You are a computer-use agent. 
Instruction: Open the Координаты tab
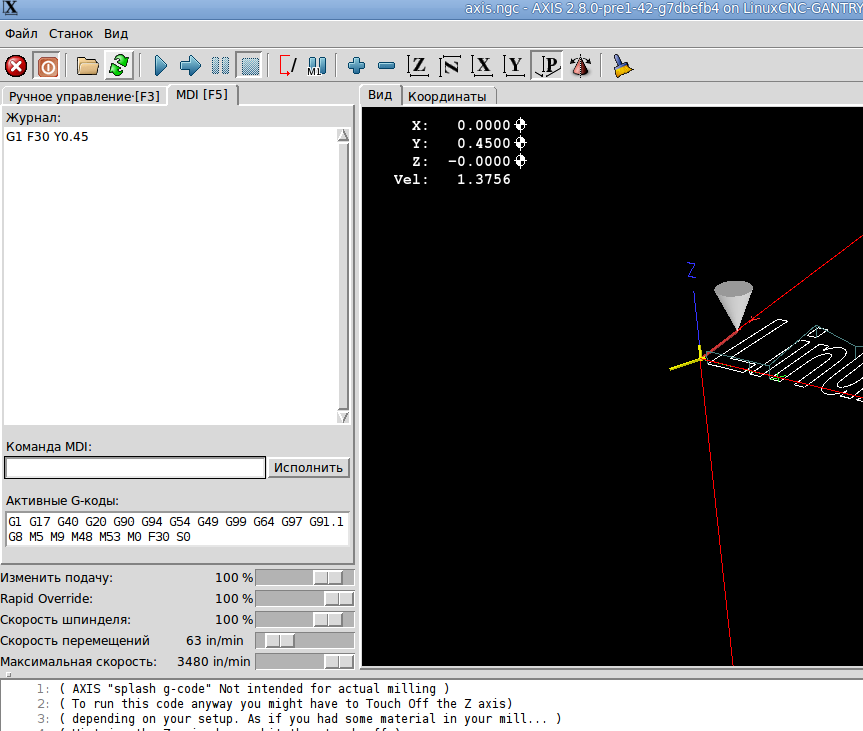[447, 96]
